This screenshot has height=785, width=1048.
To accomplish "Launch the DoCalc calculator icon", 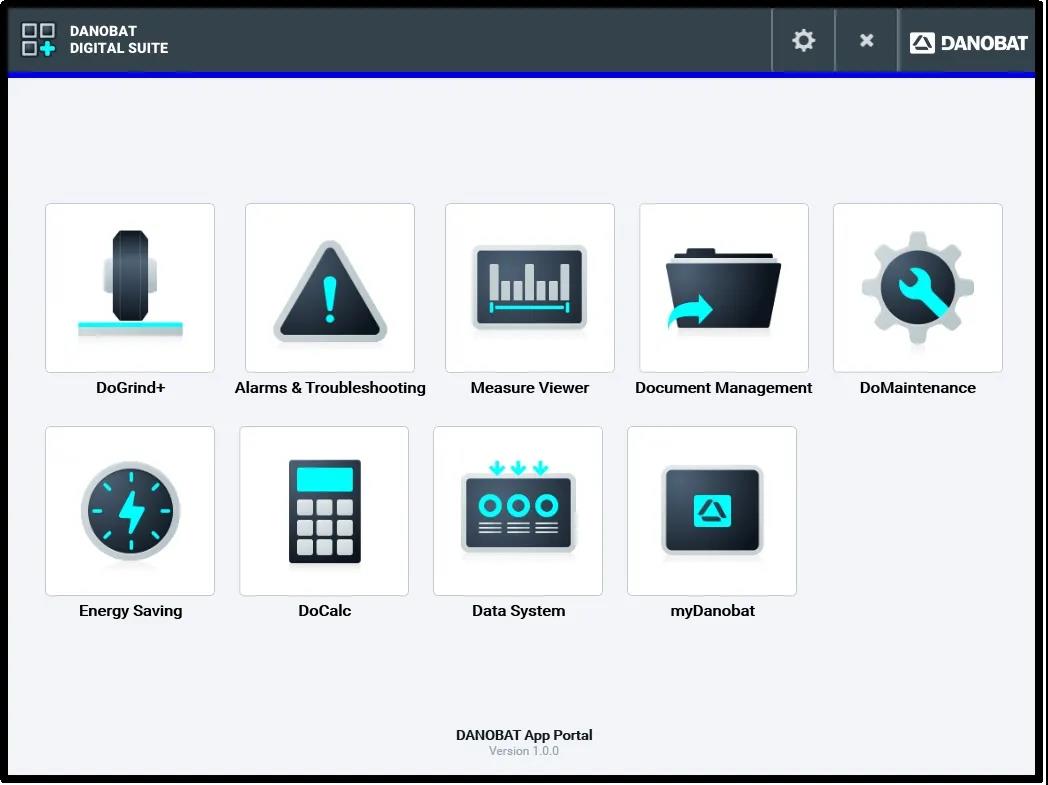I will [324, 510].
